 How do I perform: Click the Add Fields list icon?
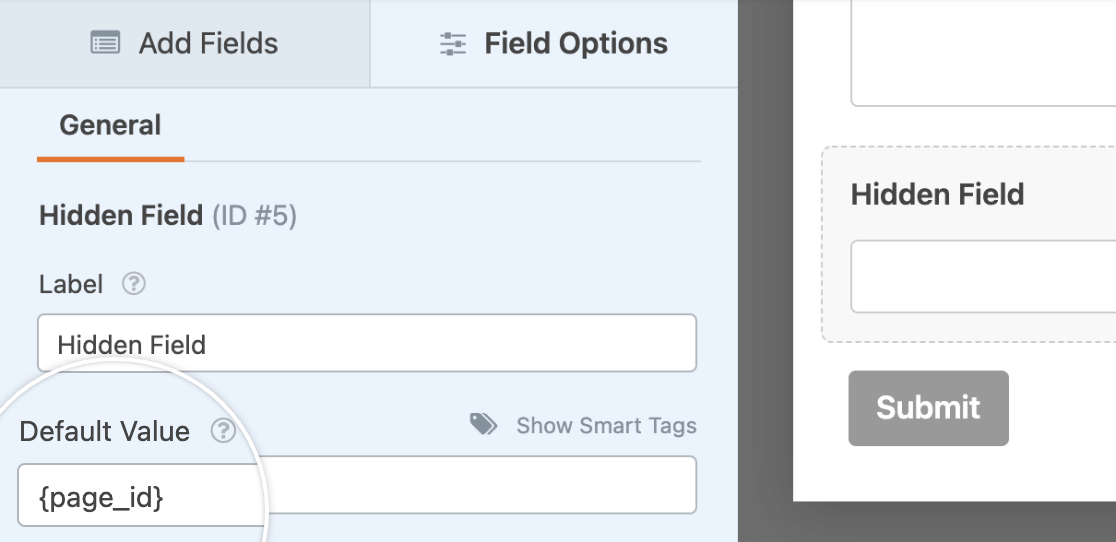[x=105, y=44]
